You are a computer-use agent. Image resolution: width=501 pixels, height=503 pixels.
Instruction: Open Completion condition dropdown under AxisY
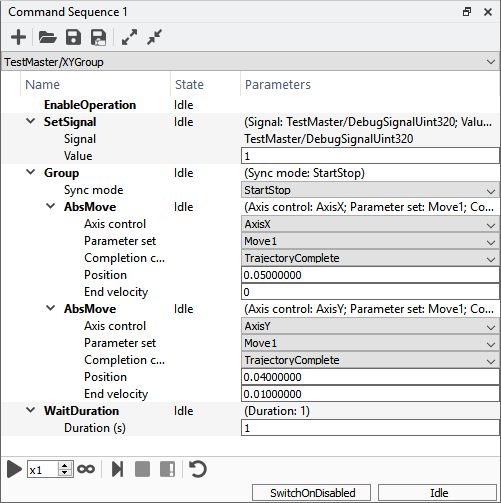370,360
